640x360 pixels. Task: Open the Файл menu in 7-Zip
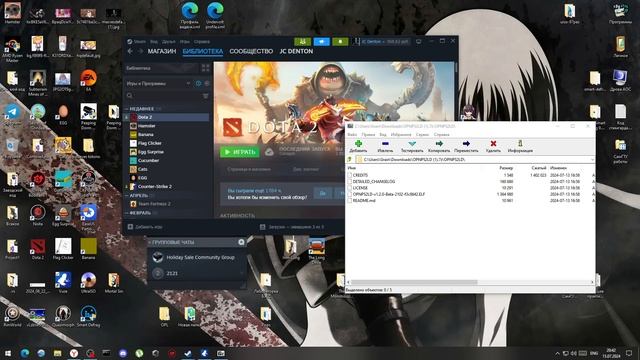pos(352,134)
